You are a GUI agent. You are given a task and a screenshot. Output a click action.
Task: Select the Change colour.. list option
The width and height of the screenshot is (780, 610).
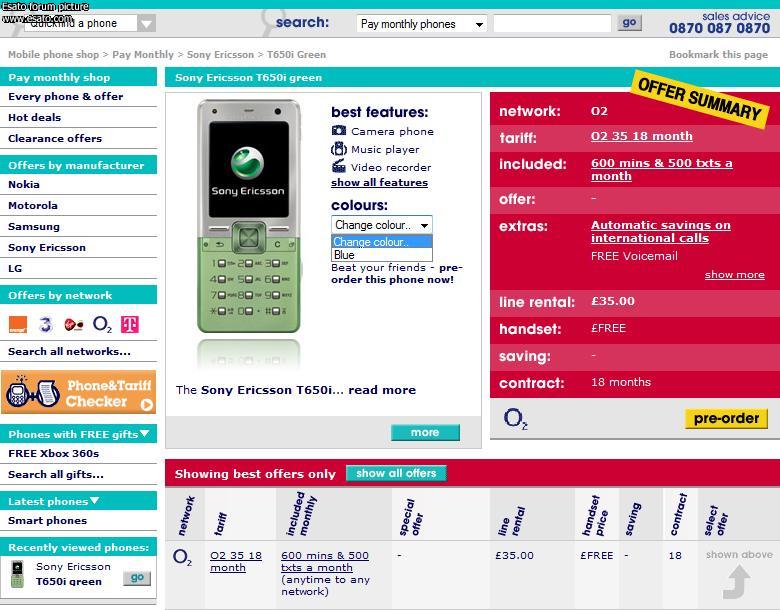pyautogui.click(x=382, y=242)
